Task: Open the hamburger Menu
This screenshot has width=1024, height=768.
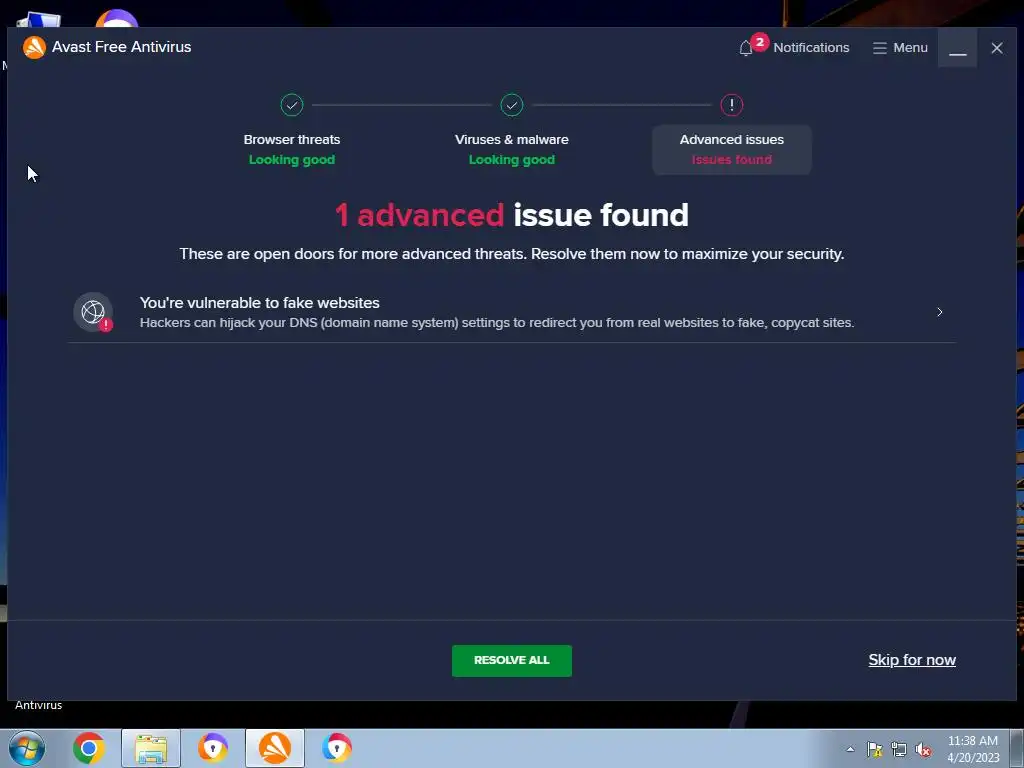Action: tap(900, 48)
